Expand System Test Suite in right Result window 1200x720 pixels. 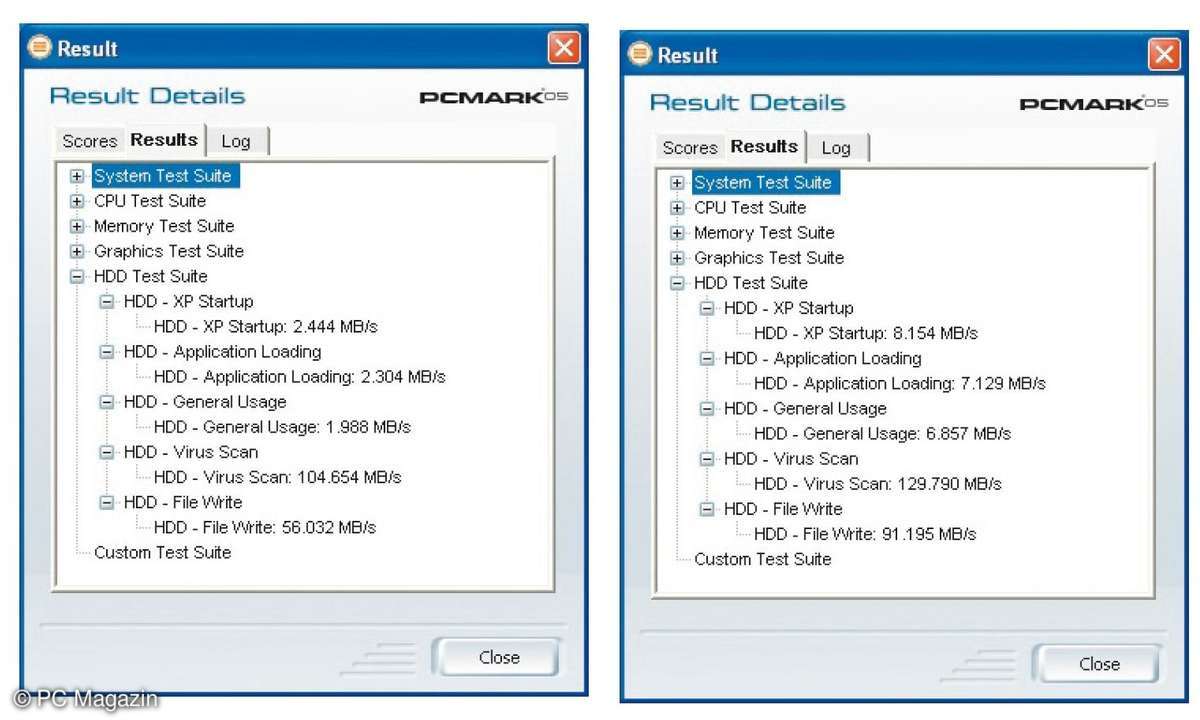pos(677,183)
